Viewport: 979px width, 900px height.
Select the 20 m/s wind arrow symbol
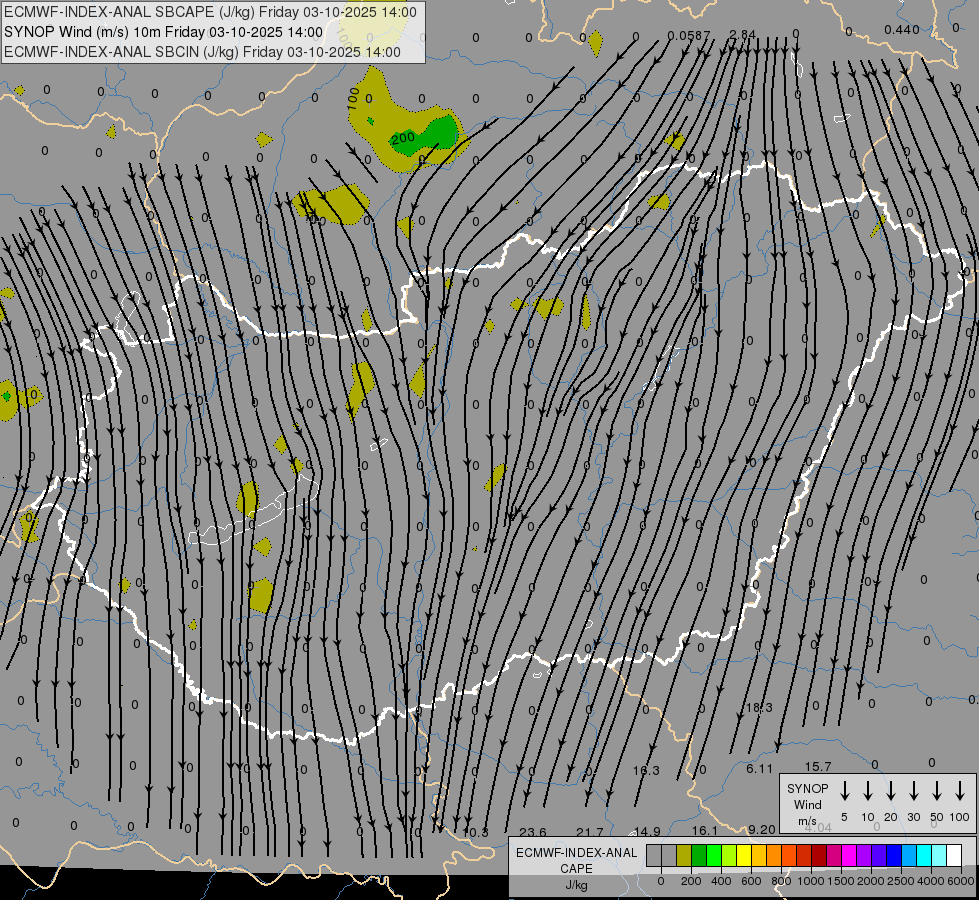891,791
